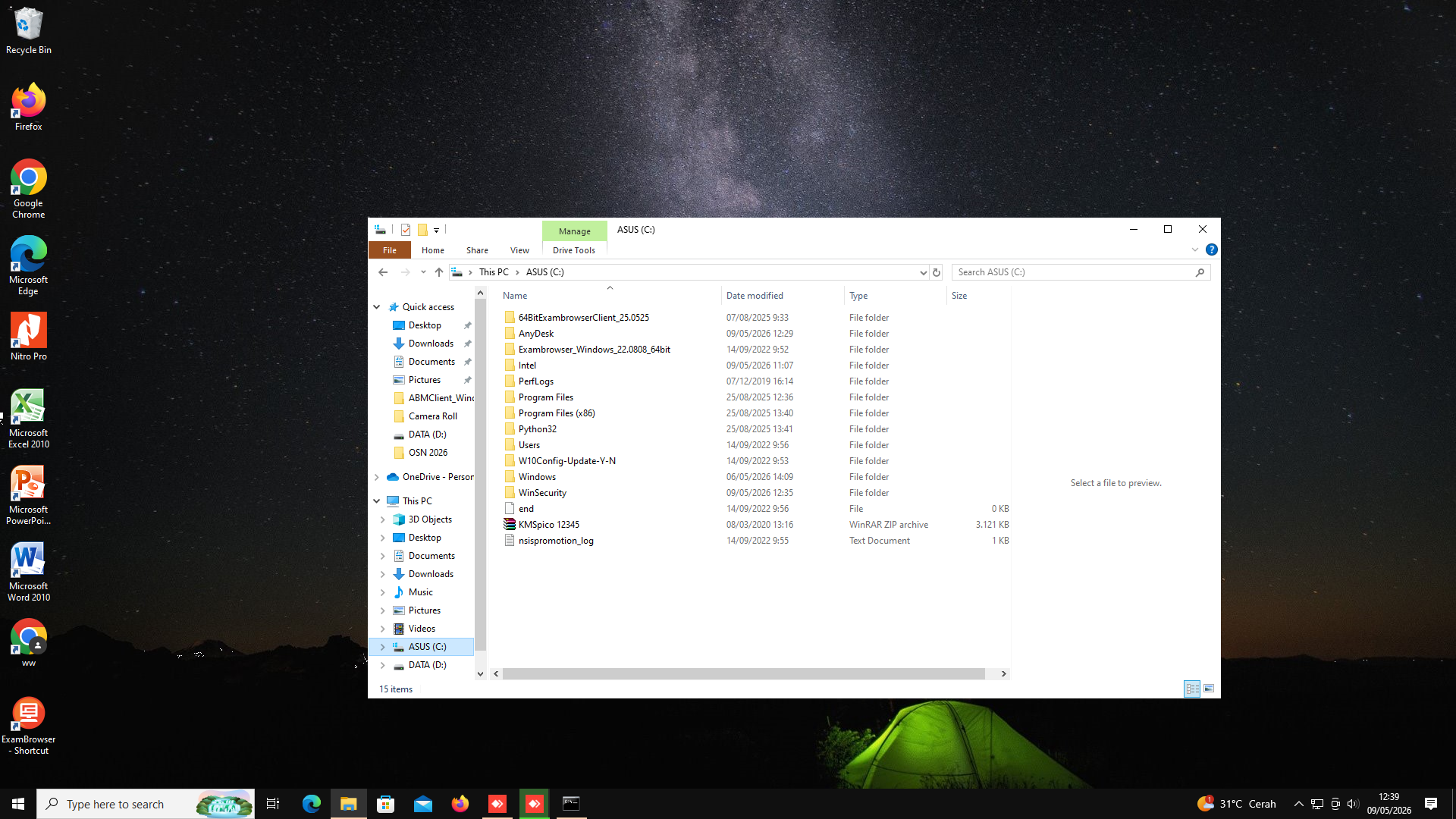Open the File ribbon tab

[x=390, y=250]
